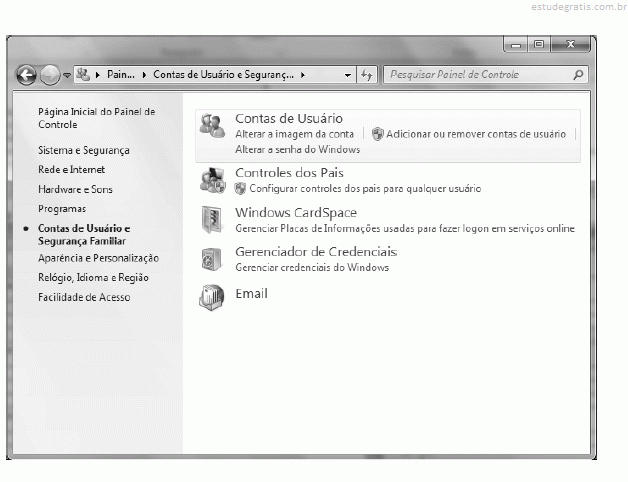
Task: Open Programas category
Action: pos(62,209)
